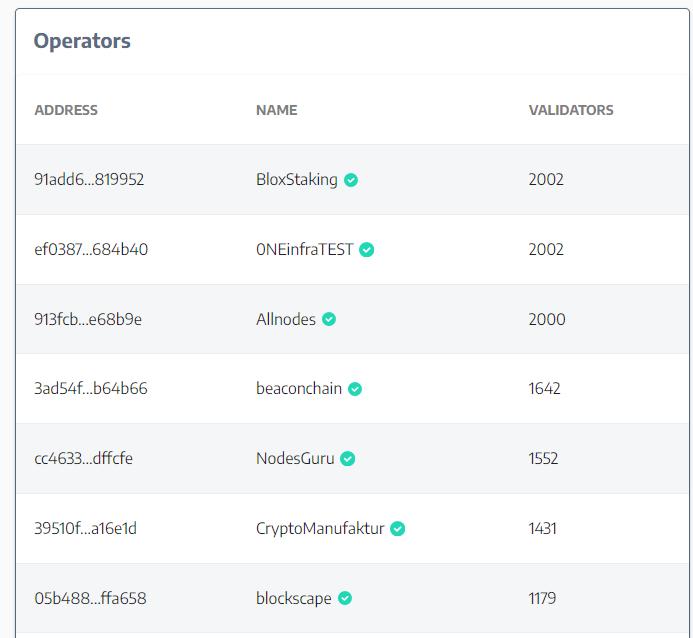Click the verified checkmark next to Allnodes
Viewport: 693px width, 638px height.
click(x=329, y=320)
